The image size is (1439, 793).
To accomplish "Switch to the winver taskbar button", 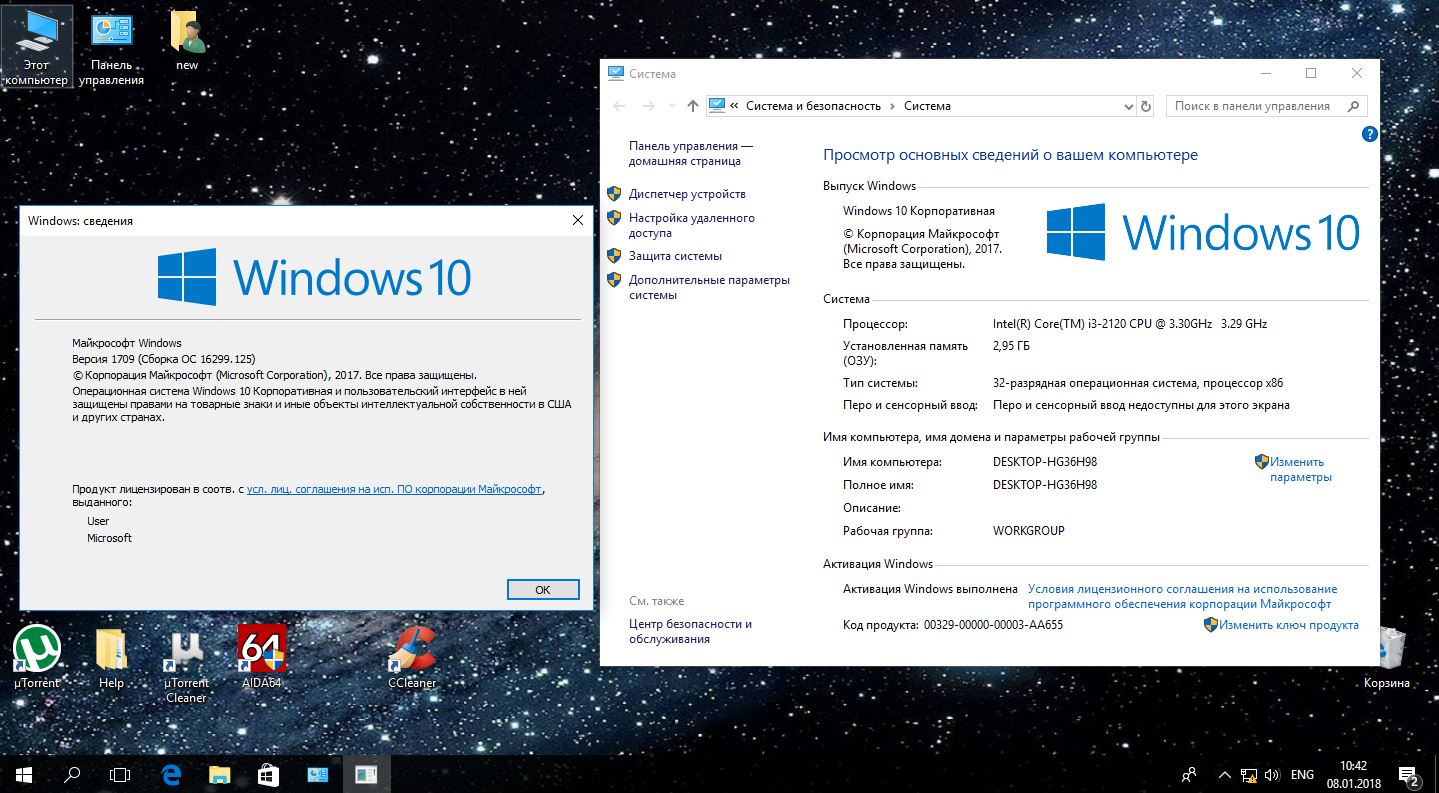I will [366, 774].
